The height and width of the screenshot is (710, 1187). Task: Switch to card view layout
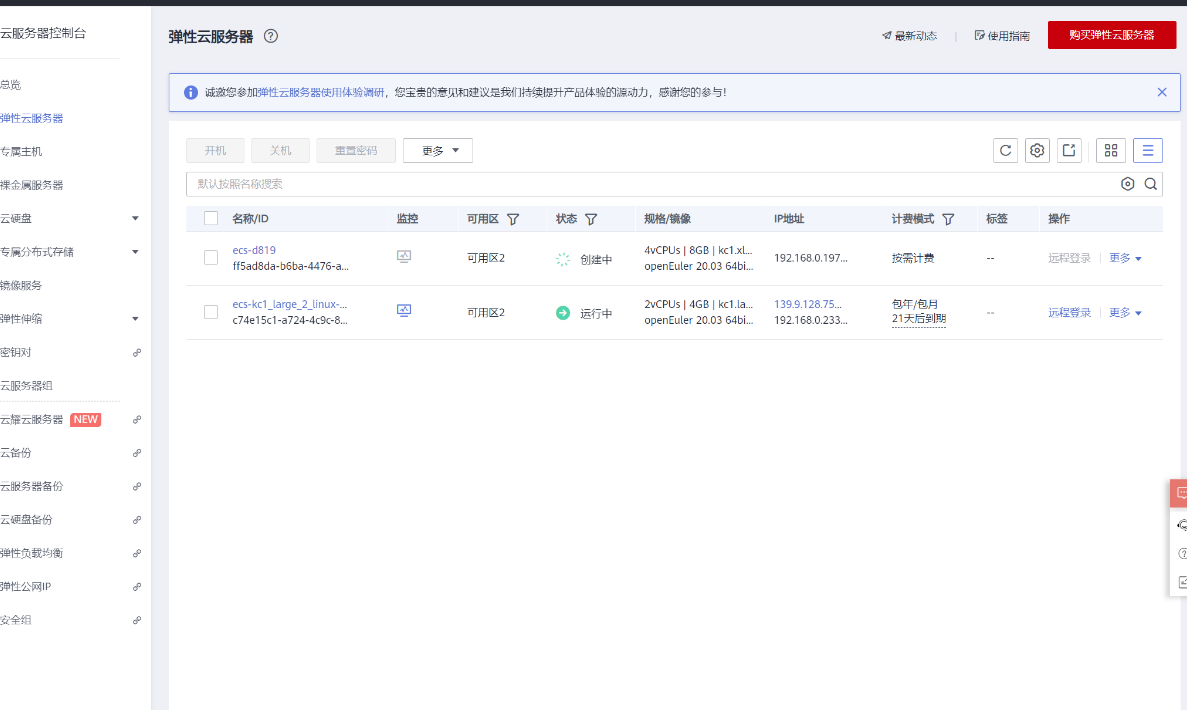pos(1110,150)
